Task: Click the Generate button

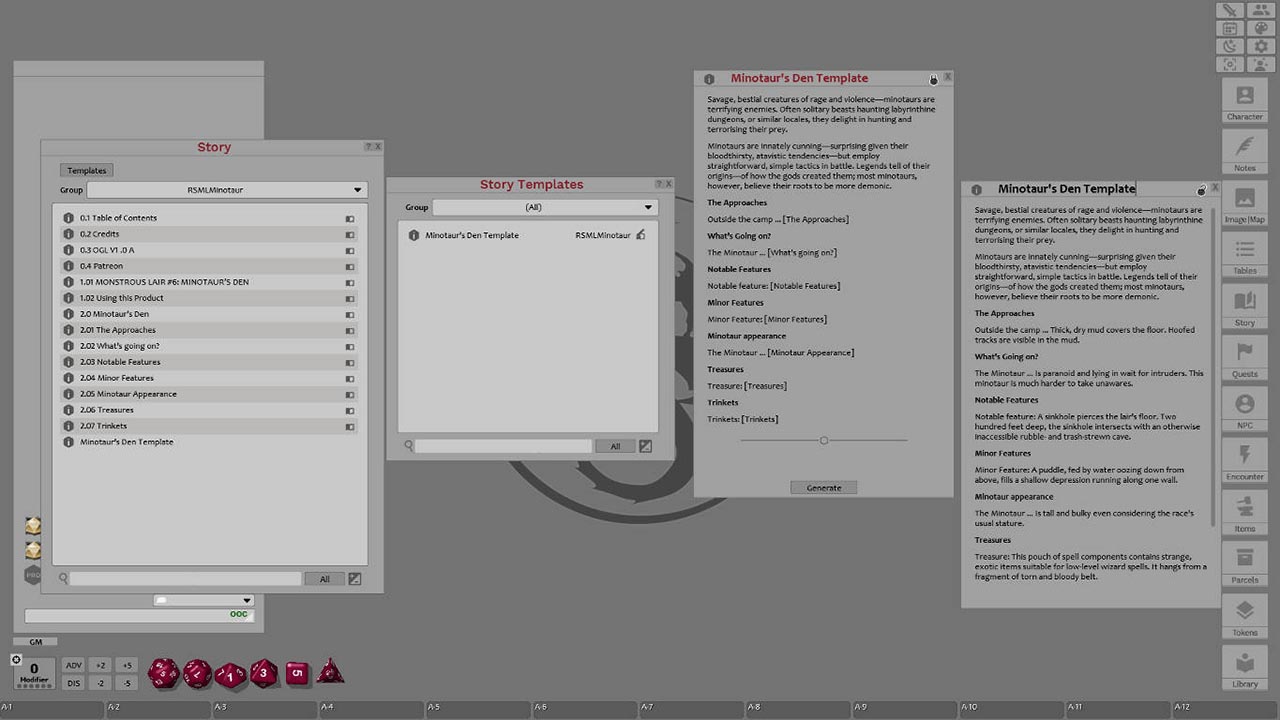Action: (823, 488)
